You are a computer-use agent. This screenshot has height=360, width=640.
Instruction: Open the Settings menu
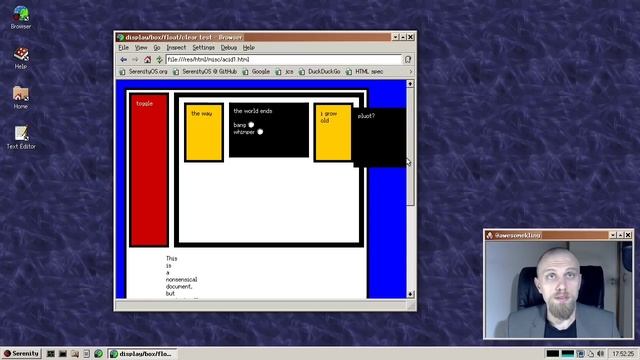[203, 48]
